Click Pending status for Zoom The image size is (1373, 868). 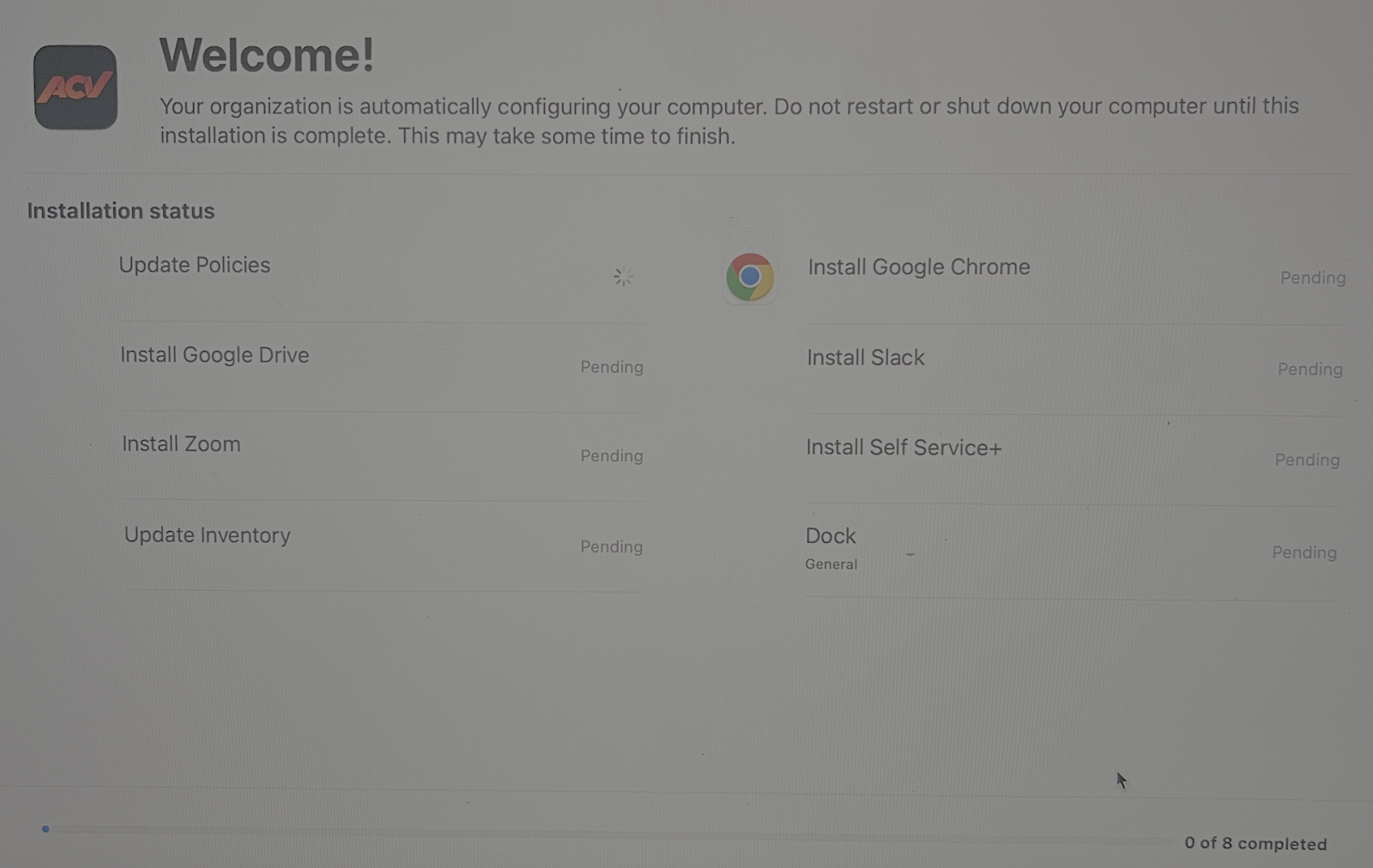point(611,456)
